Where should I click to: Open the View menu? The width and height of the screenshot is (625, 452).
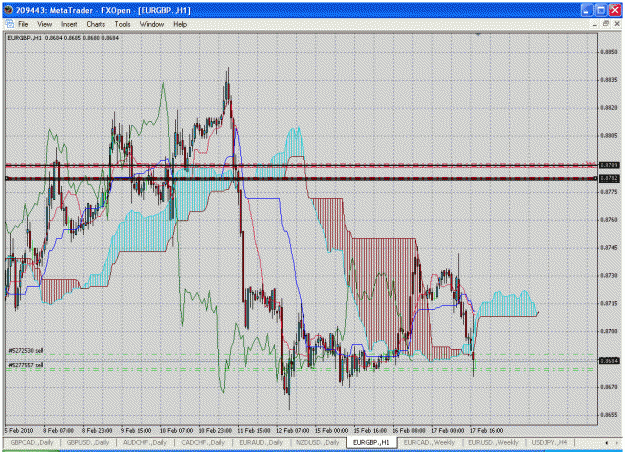(x=45, y=24)
